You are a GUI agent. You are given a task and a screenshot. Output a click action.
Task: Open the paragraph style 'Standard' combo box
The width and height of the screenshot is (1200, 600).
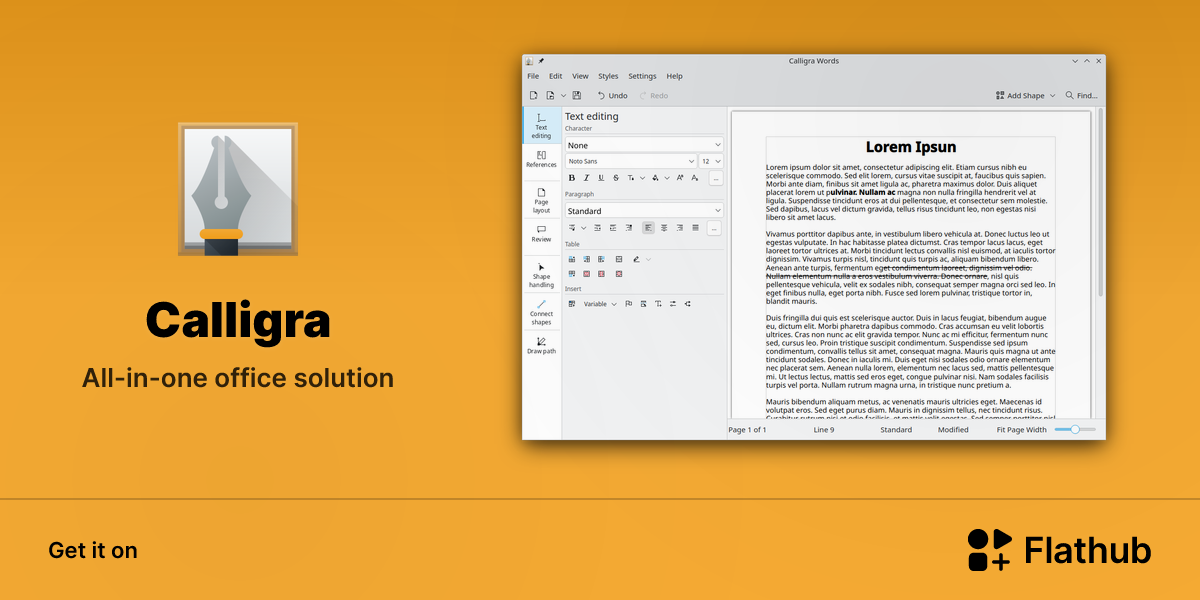tap(644, 211)
